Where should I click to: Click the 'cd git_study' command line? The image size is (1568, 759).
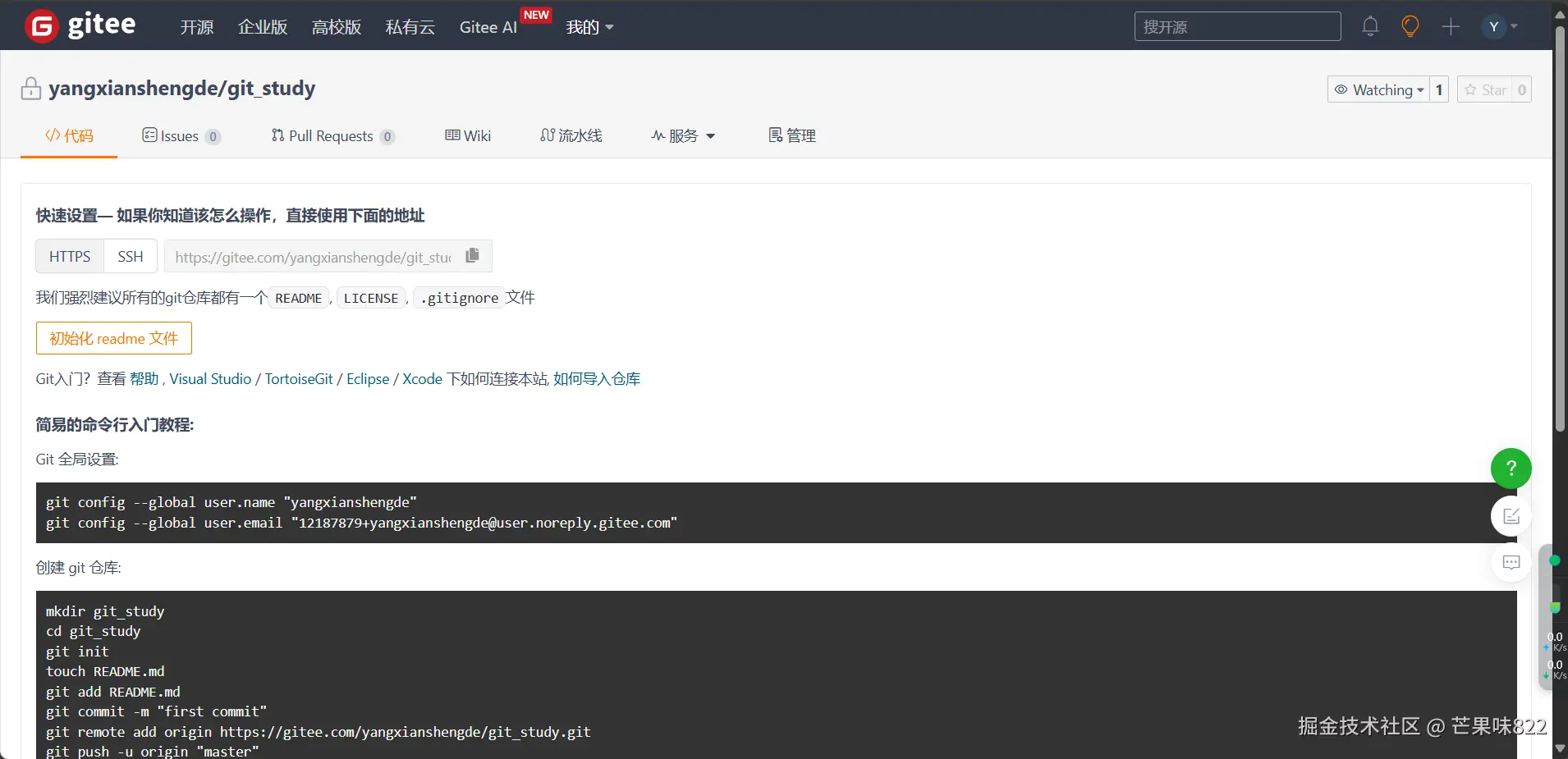pyautogui.click(x=94, y=631)
